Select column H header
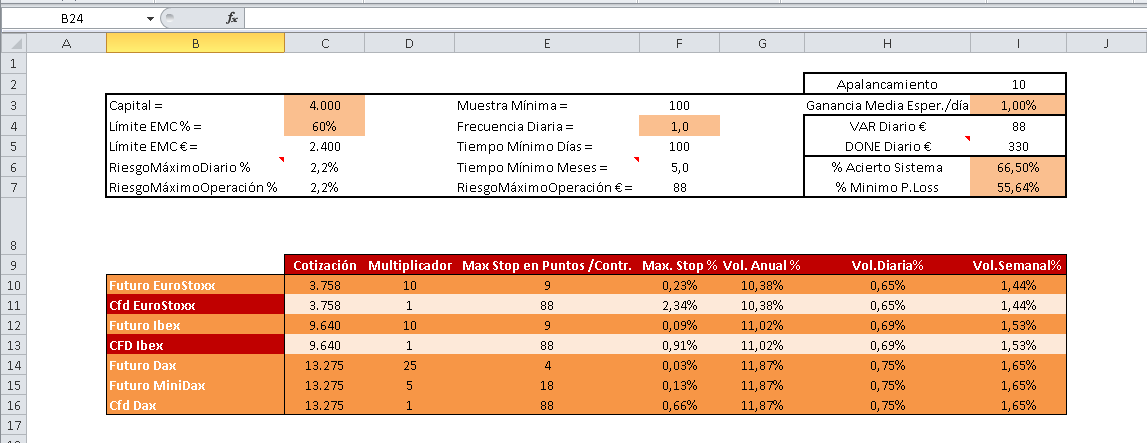Viewport: 1147px width, 443px height. (x=887, y=43)
